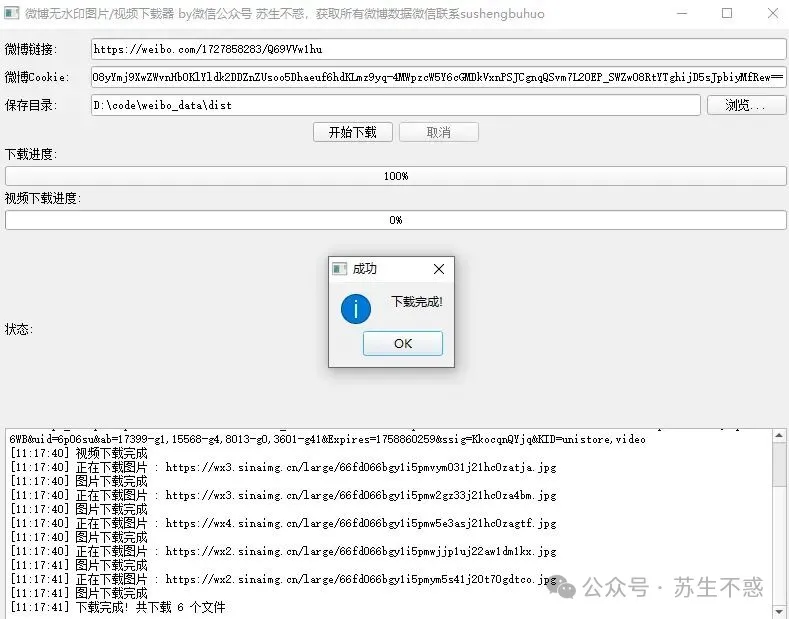This screenshot has height=619, width=789.
Task: Click the 微博Cookie label
Action: (37, 77)
